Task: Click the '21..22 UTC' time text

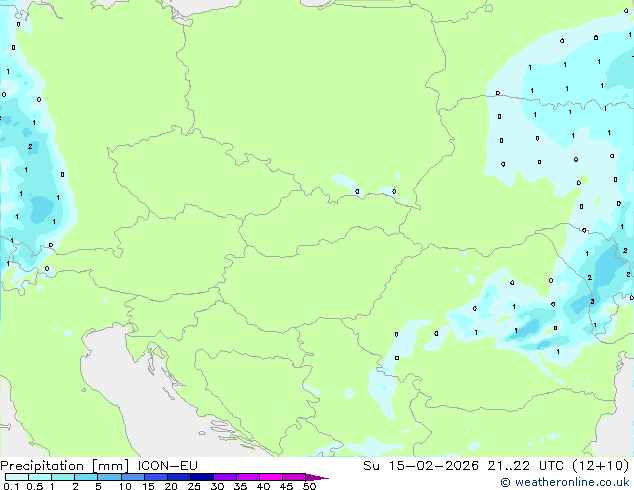Action: pyautogui.click(x=525, y=465)
